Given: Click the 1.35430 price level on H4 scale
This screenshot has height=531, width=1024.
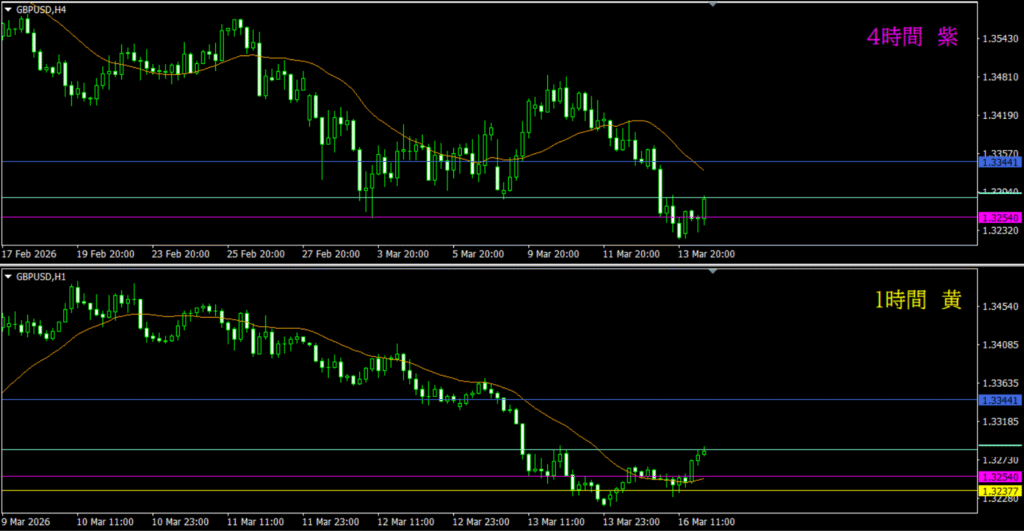Looking at the screenshot, I should [1000, 39].
